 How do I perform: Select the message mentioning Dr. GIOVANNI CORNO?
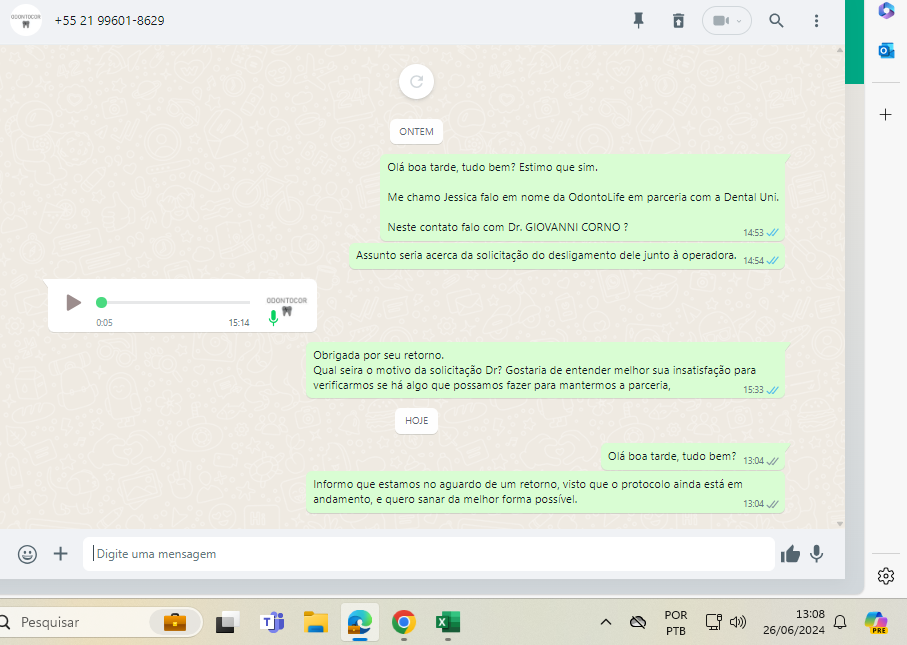pyautogui.click(x=582, y=197)
